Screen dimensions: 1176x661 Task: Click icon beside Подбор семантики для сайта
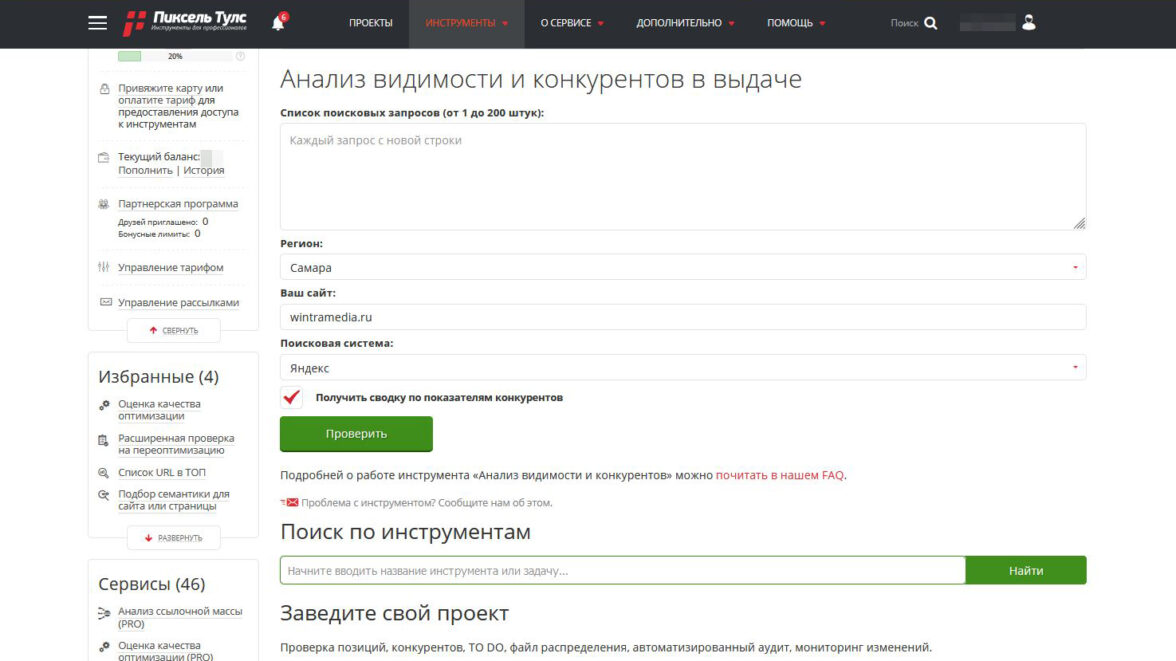(x=104, y=495)
